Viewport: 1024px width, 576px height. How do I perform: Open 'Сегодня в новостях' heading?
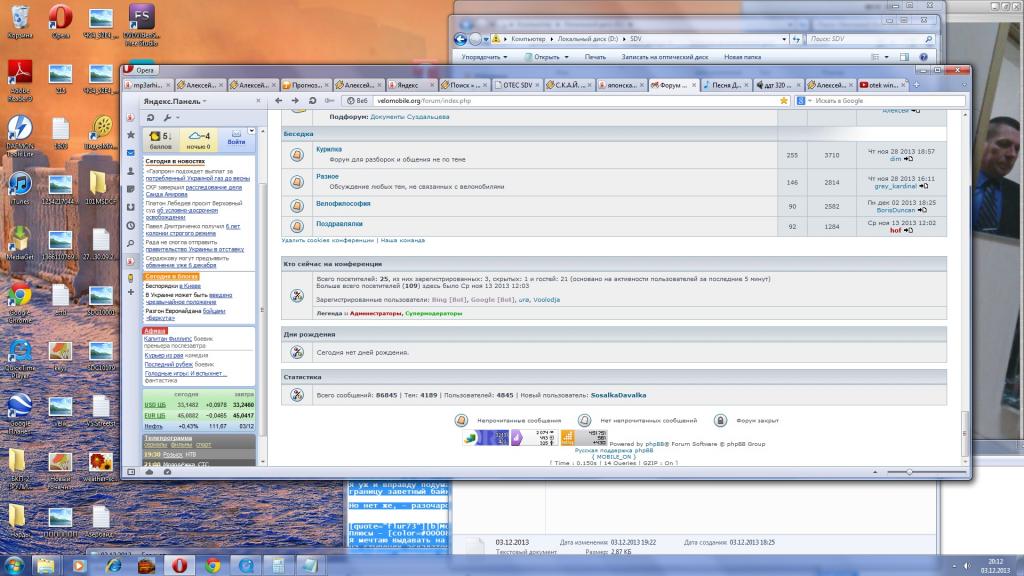pos(174,161)
